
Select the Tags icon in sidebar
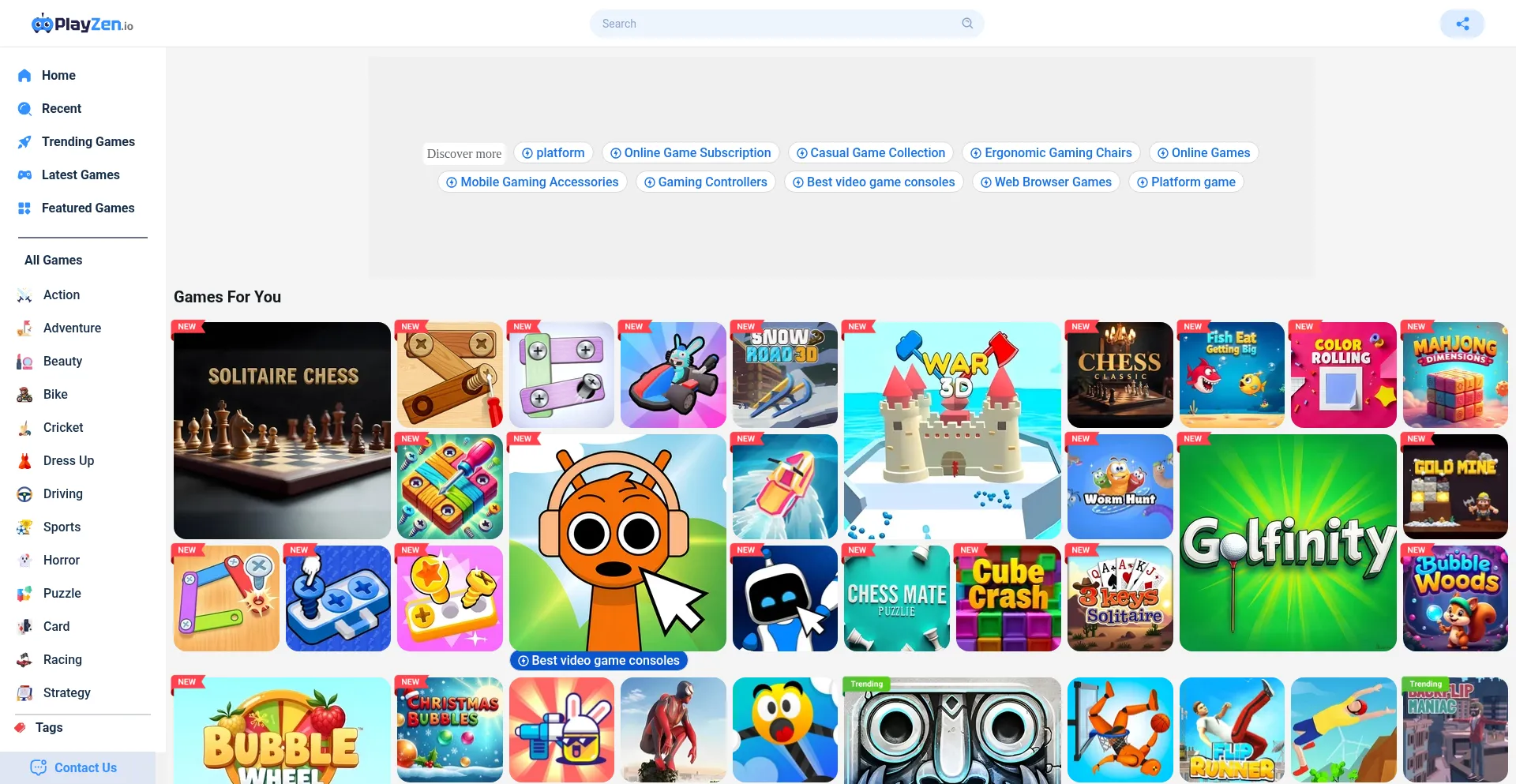pos(20,728)
